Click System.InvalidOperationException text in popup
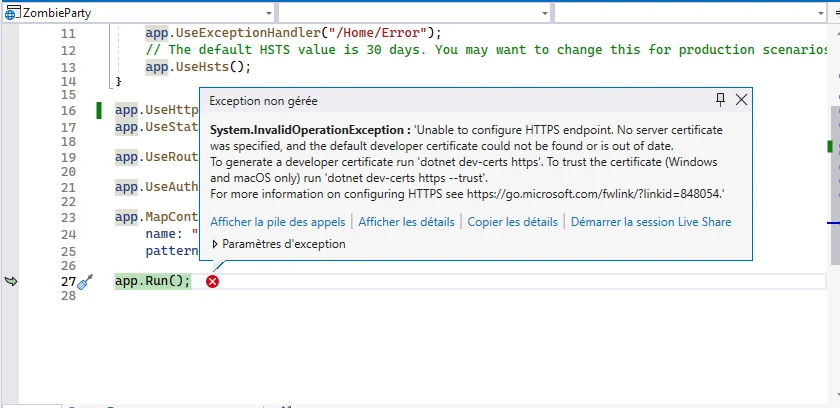 [x=310, y=130]
